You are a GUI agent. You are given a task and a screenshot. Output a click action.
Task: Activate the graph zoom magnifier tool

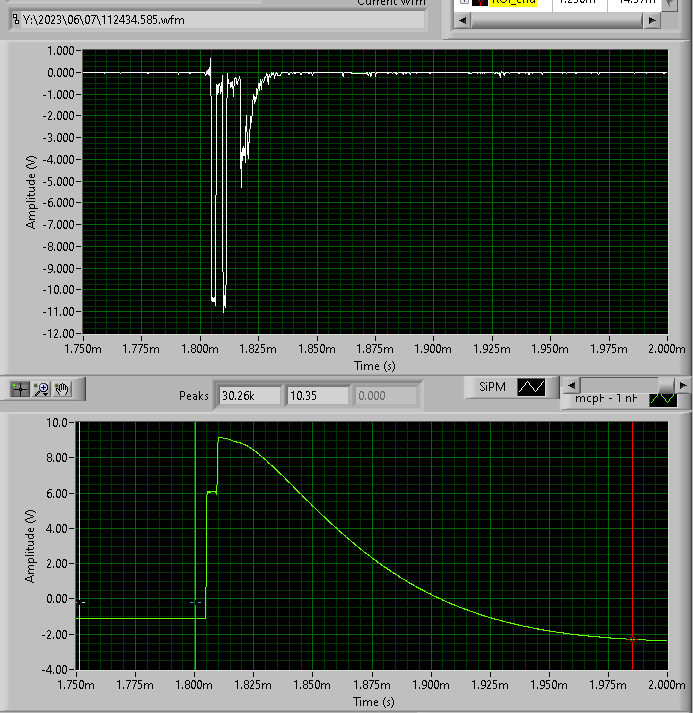click(x=42, y=389)
